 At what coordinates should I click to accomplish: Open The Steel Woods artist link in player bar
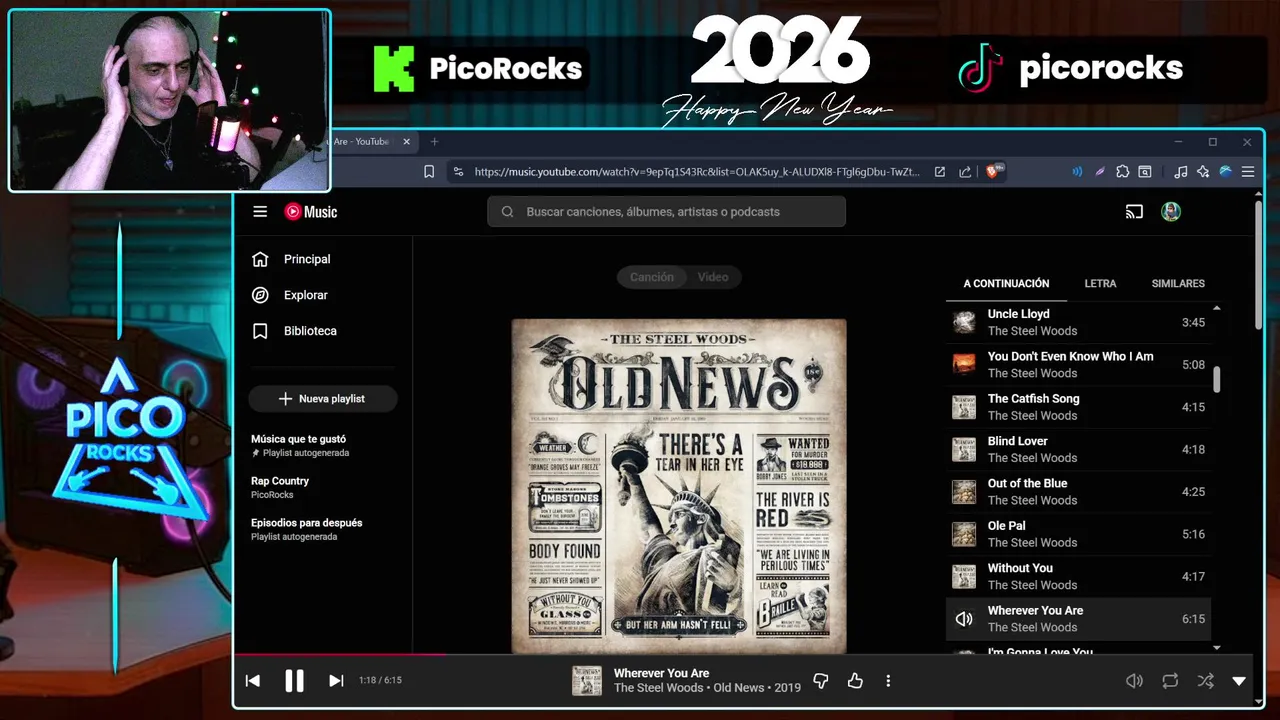658,688
